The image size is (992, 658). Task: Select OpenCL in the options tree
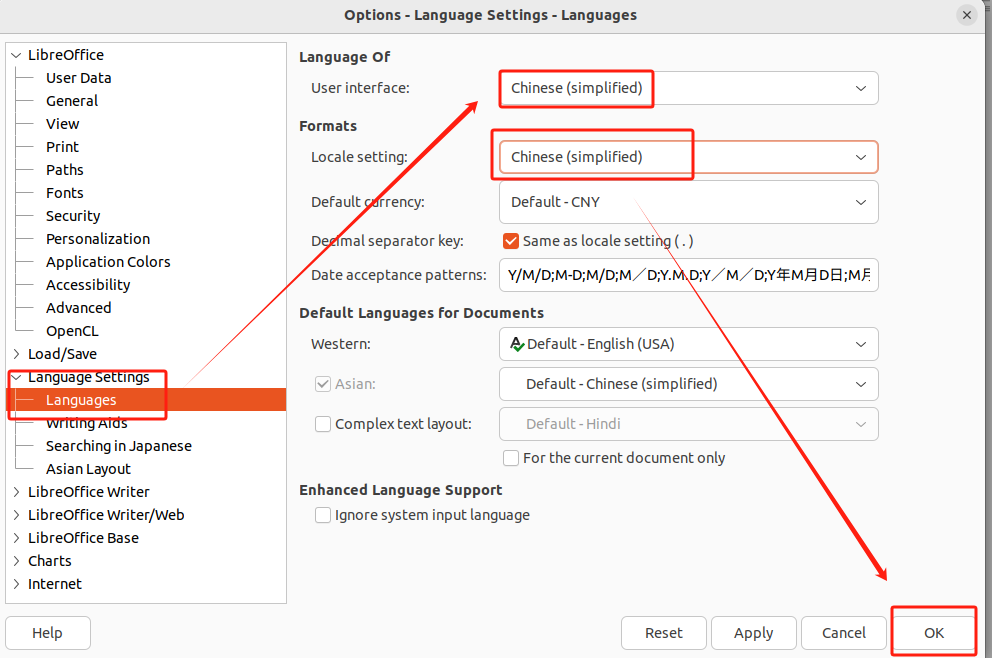[x=72, y=331]
